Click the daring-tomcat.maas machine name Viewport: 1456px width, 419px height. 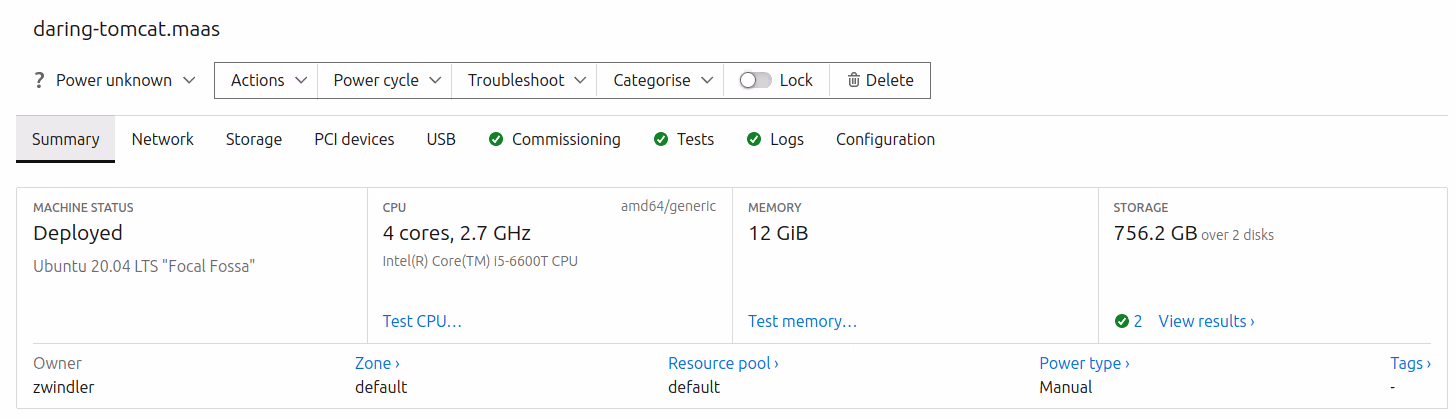[126, 29]
